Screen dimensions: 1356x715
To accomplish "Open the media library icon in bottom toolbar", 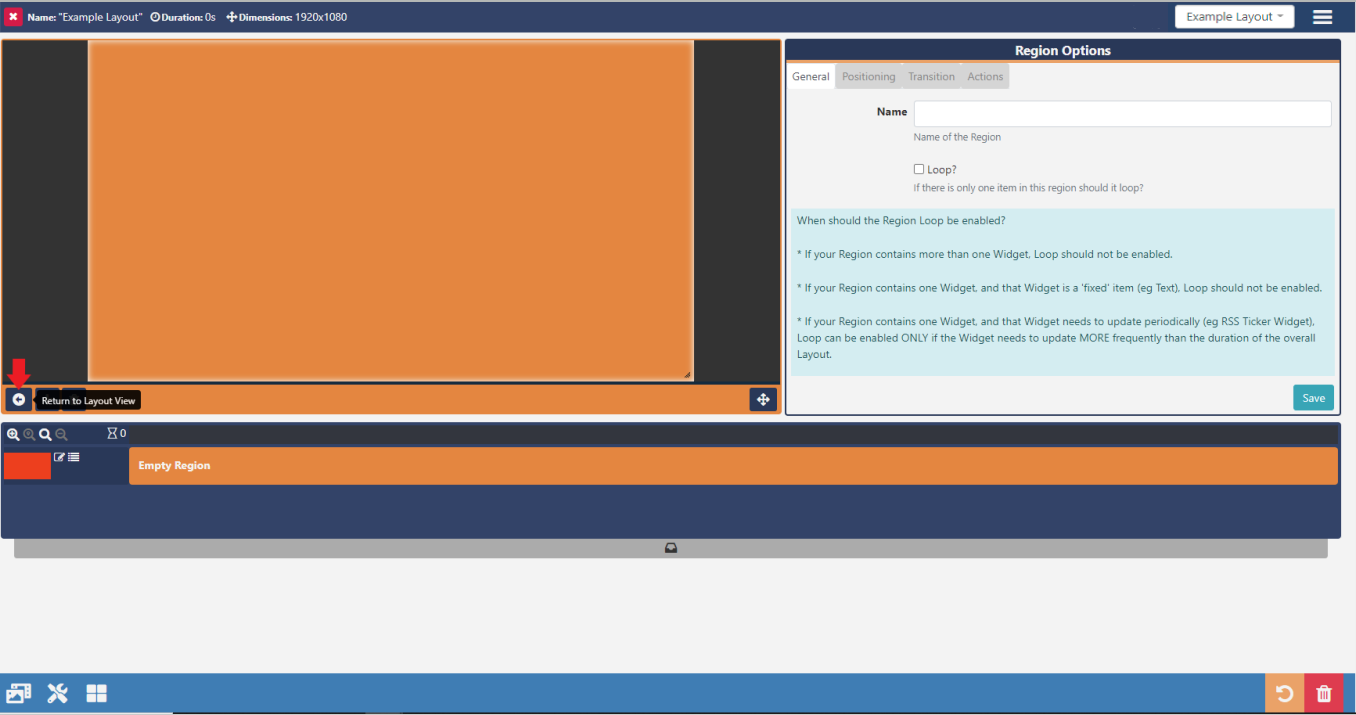I will pyautogui.click(x=19, y=694).
